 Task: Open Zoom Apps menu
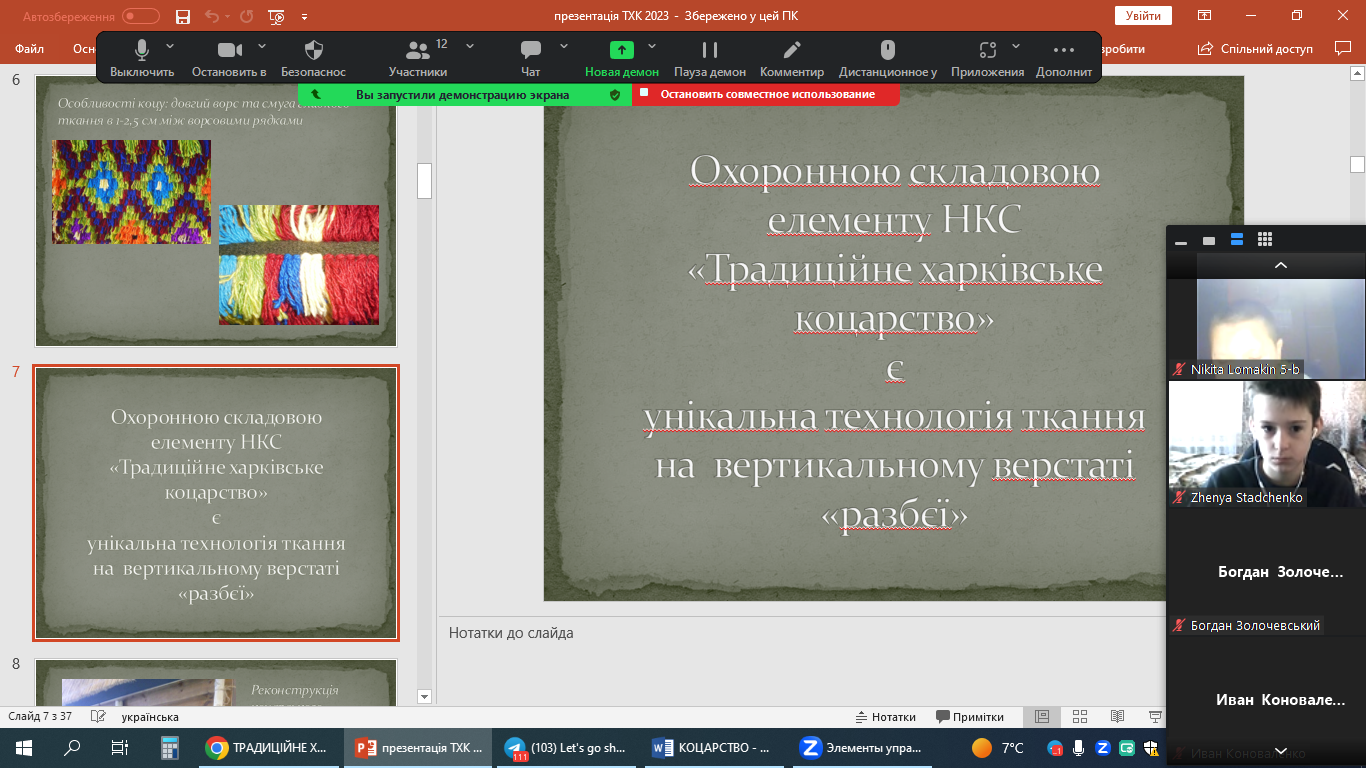coord(988,58)
